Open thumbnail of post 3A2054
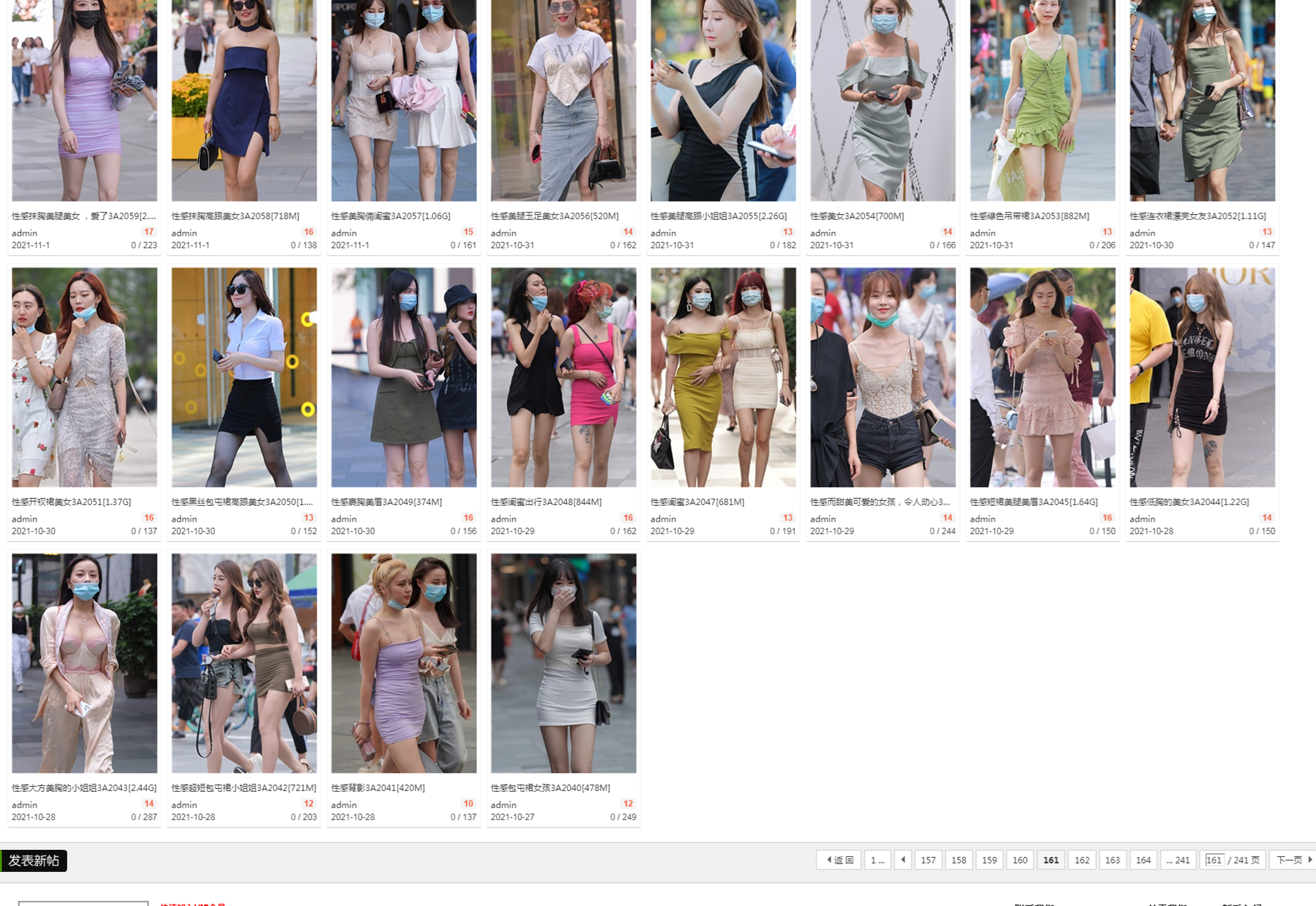 click(883, 100)
